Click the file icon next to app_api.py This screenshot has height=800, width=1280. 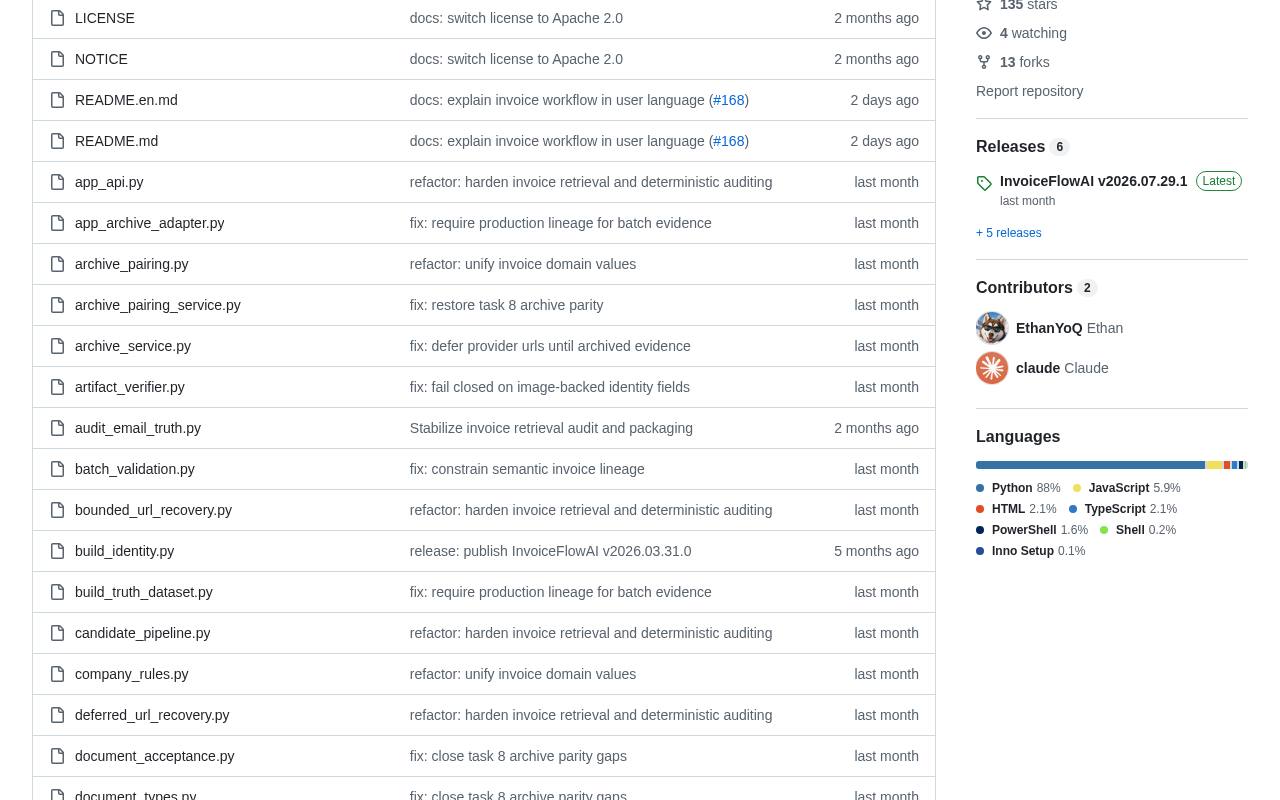(57, 182)
